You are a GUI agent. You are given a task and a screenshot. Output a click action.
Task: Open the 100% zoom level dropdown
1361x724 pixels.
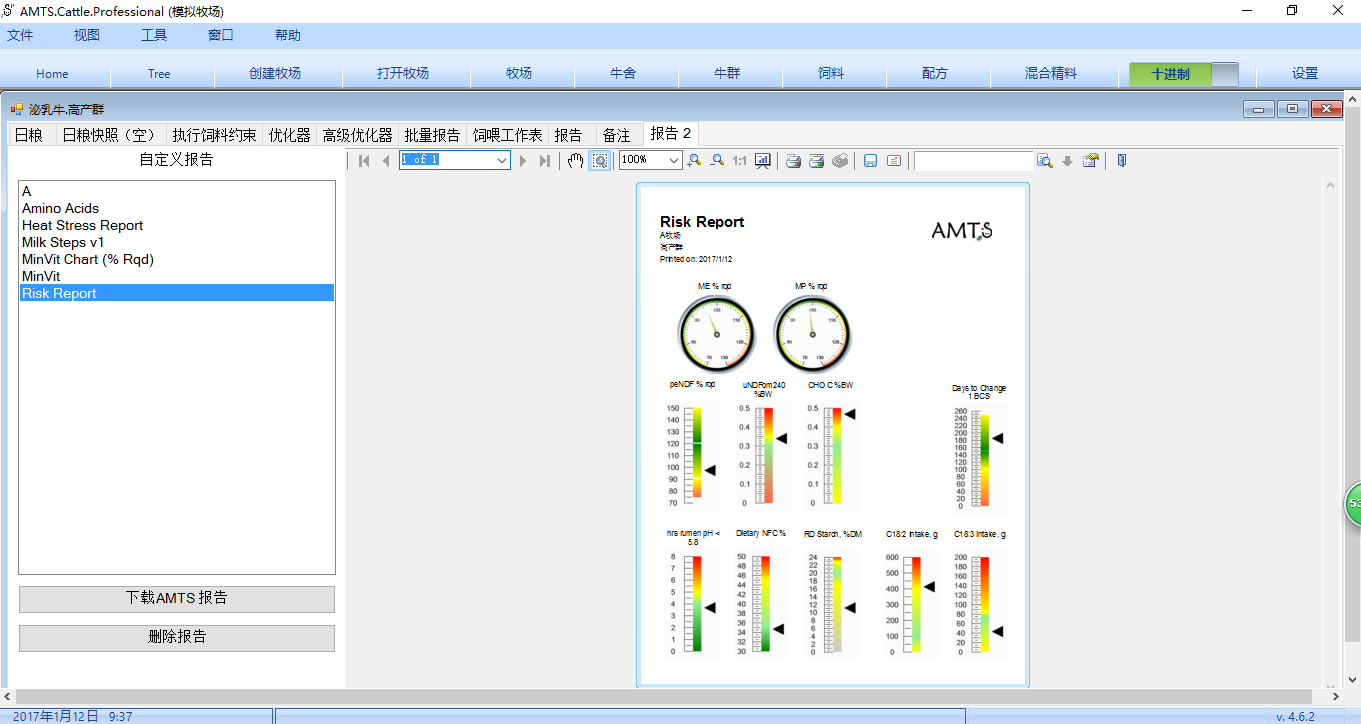(673, 160)
